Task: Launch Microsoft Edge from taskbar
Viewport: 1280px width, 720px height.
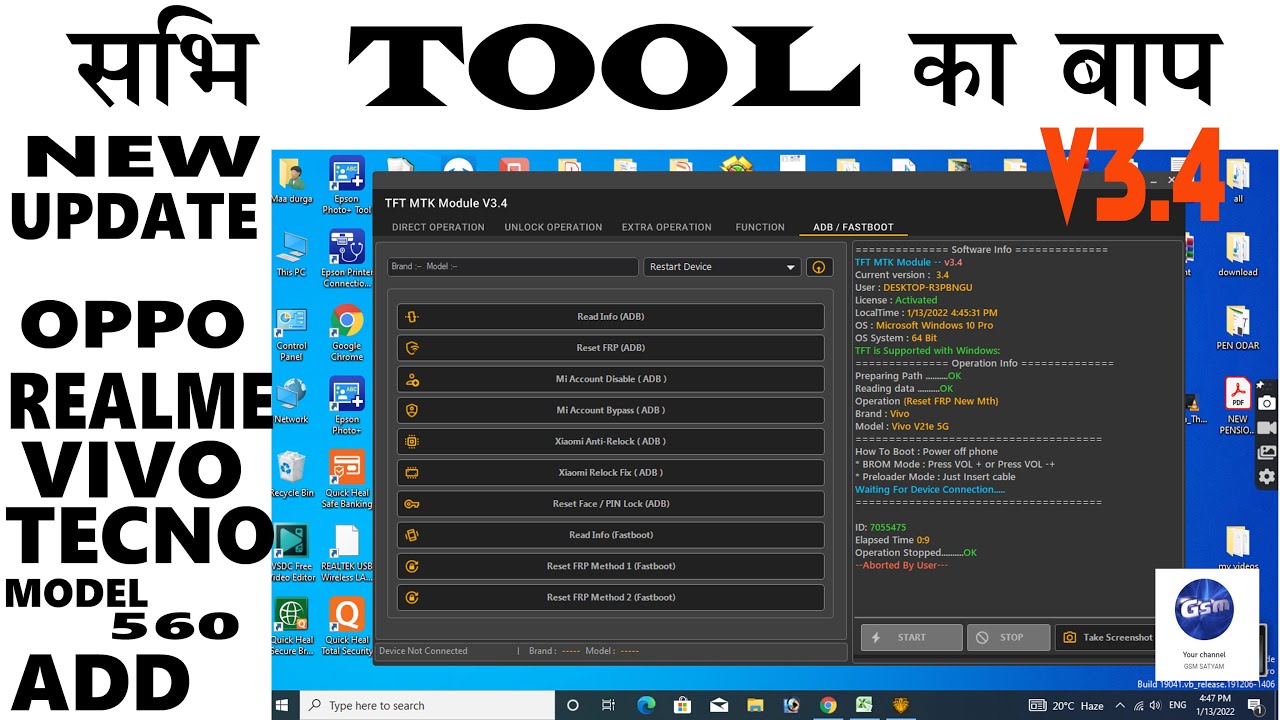Action: coord(646,705)
